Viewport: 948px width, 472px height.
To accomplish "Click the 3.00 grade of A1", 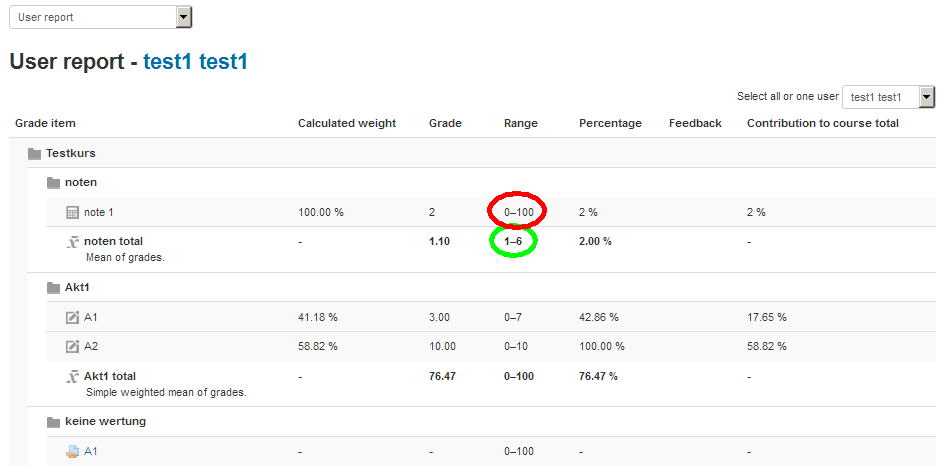I will (440, 317).
